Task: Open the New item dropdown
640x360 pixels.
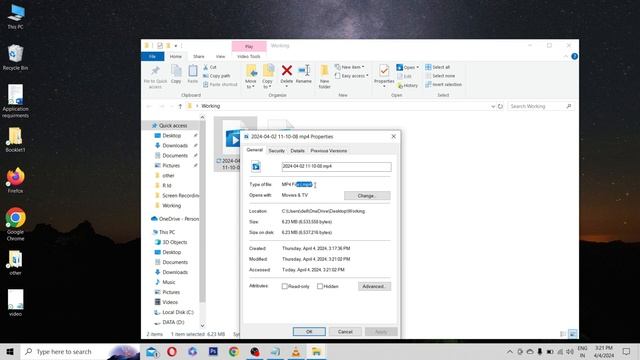Action: coord(349,67)
